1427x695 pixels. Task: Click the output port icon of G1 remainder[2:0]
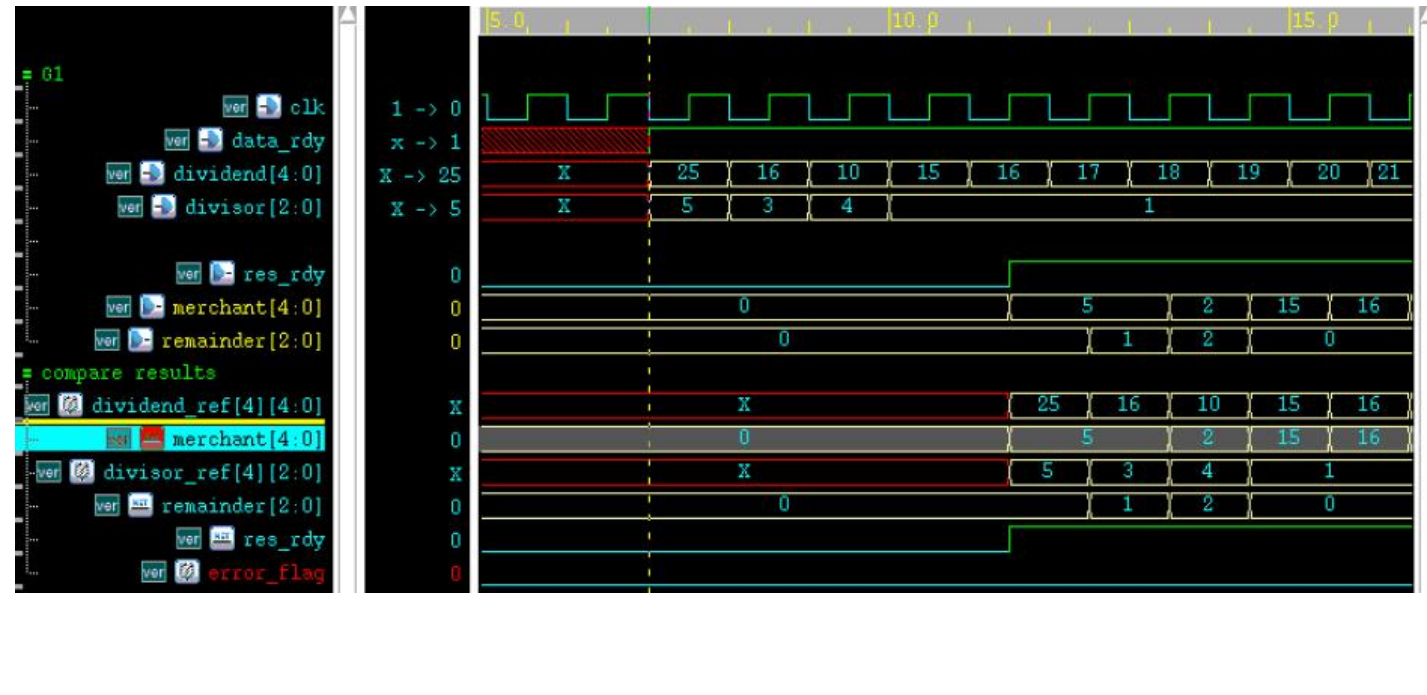(x=139, y=341)
